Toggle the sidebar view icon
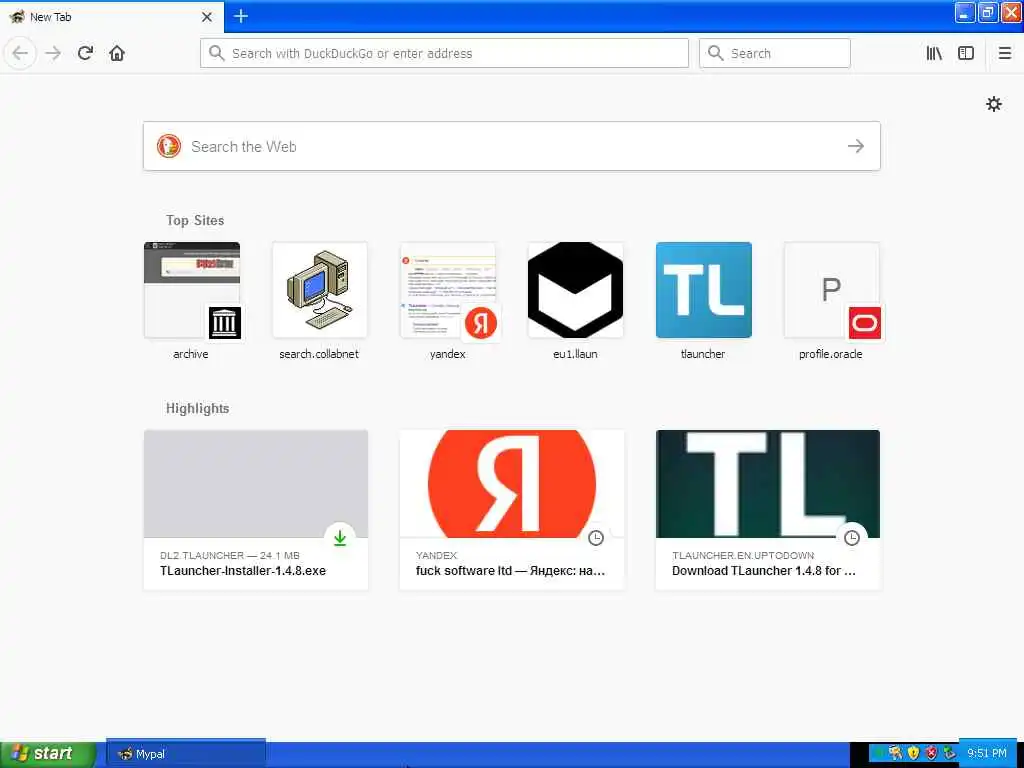The width and height of the screenshot is (1024, 768). coord(966,53)
